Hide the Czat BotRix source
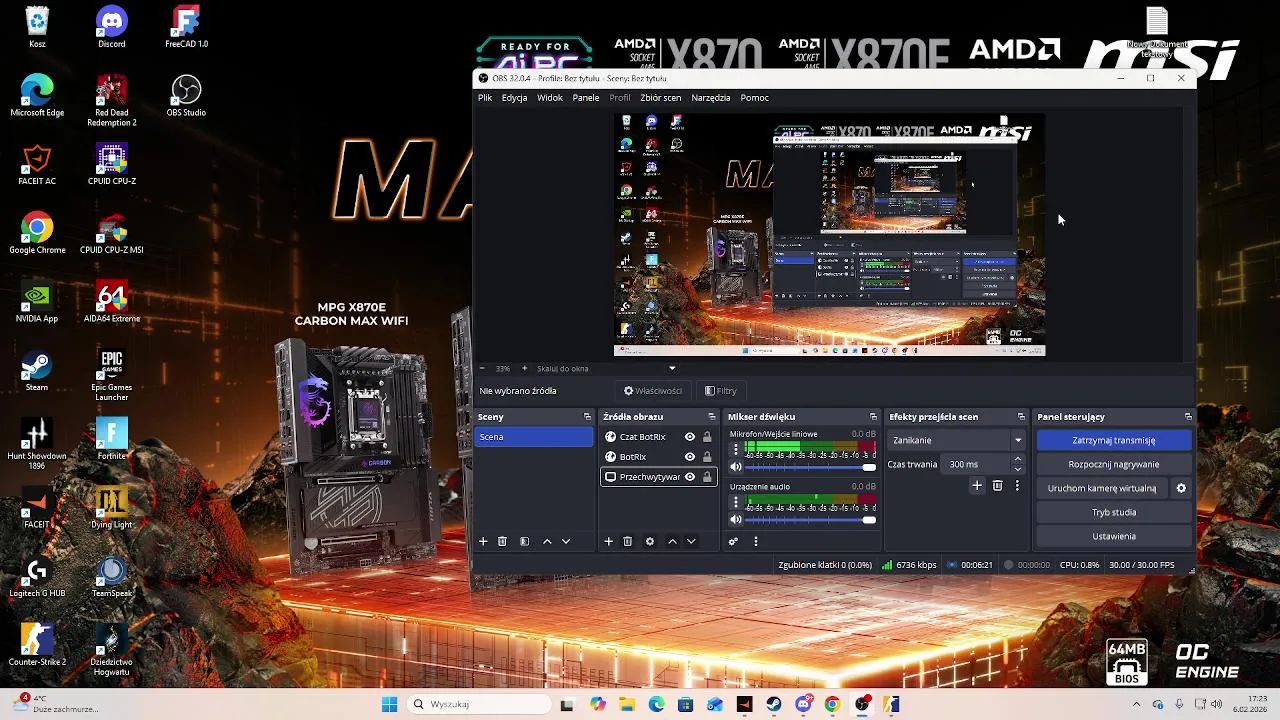Screen dimensions: 1280x720 (689, 437)
